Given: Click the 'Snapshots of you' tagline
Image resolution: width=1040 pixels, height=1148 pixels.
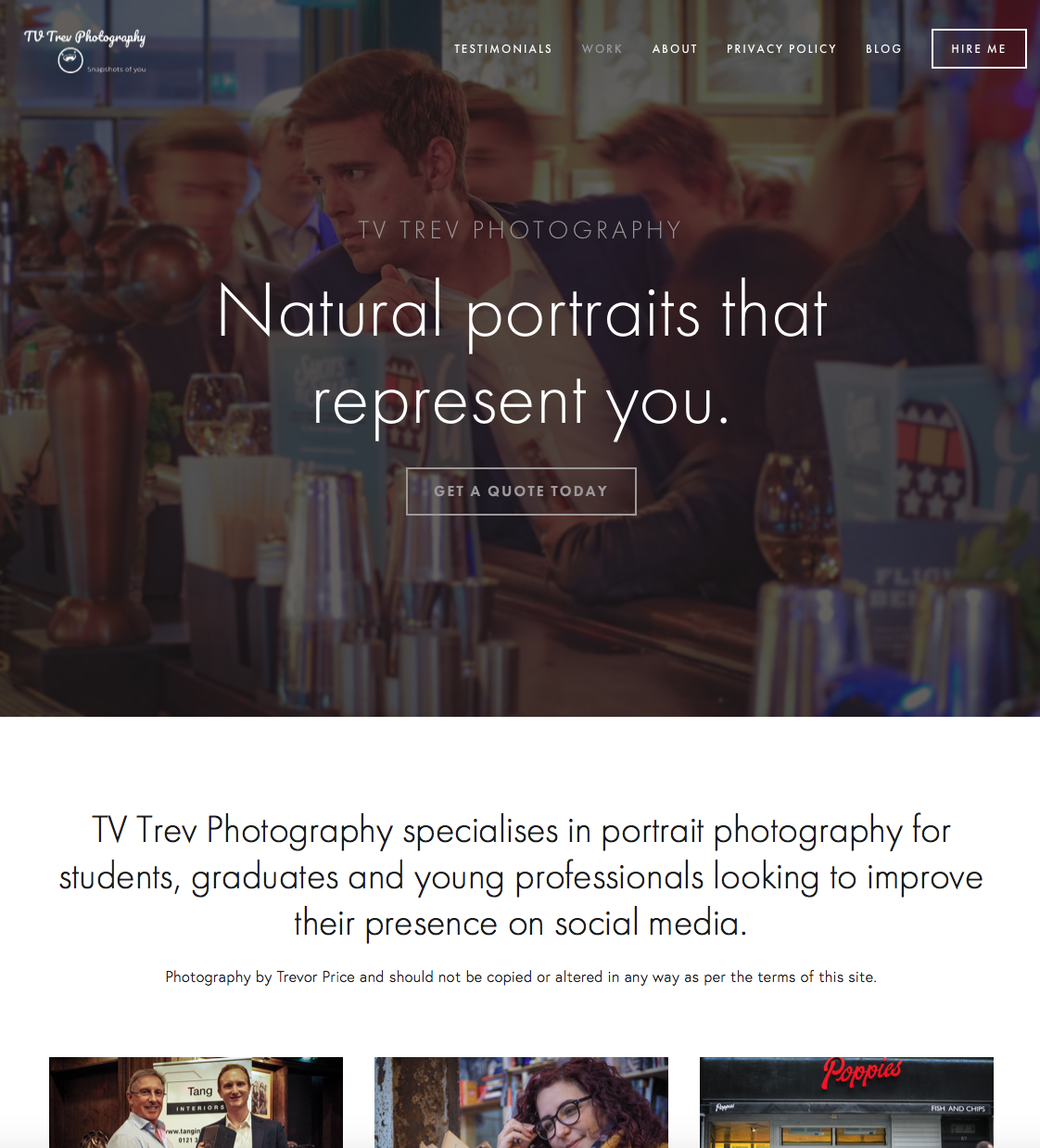Looking at the screenshot, I should click(x=116, y=70).
